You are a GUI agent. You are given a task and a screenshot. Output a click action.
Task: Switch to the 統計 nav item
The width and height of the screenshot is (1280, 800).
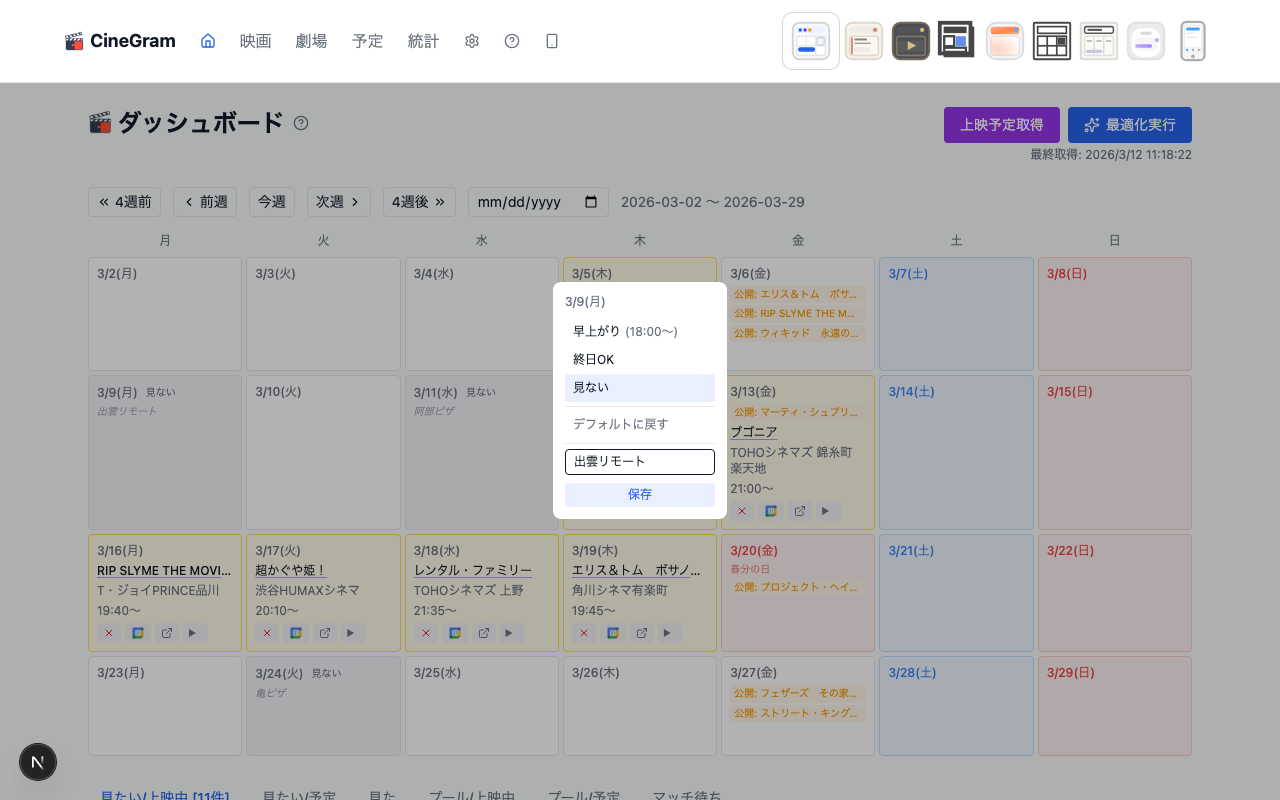click(423, 41)
